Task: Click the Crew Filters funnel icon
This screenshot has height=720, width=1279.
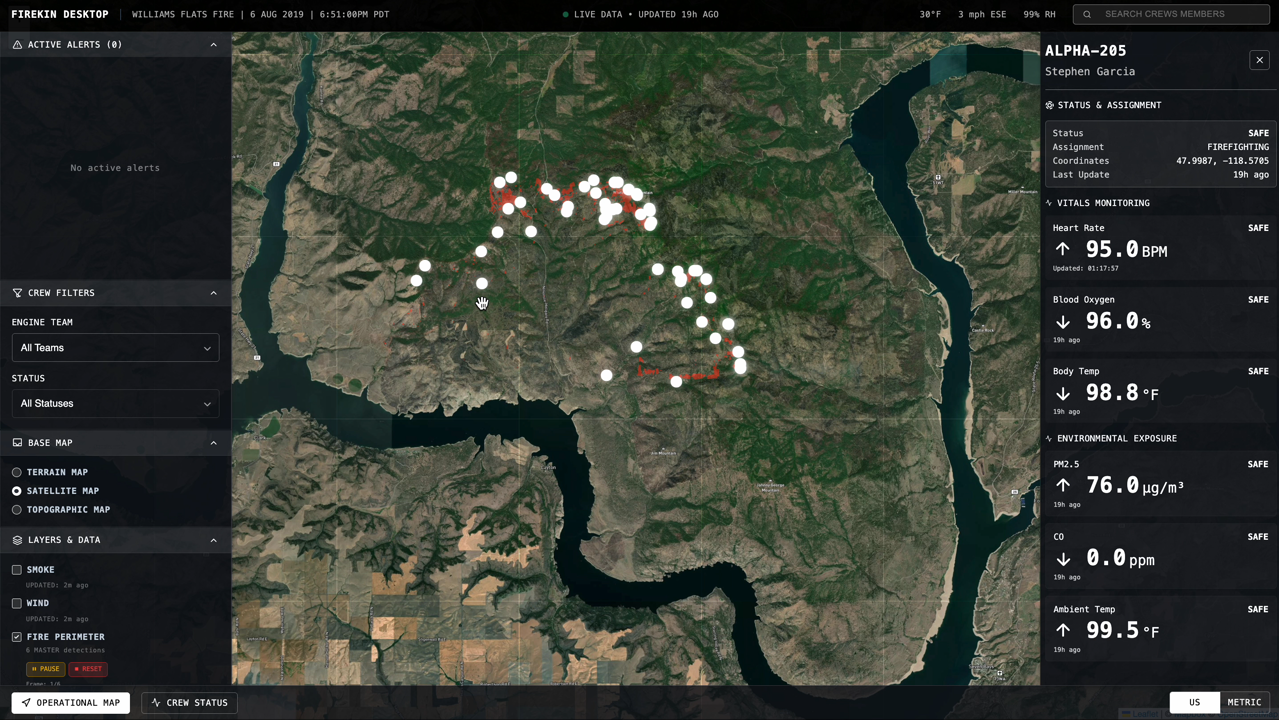Action: point(17,293)
